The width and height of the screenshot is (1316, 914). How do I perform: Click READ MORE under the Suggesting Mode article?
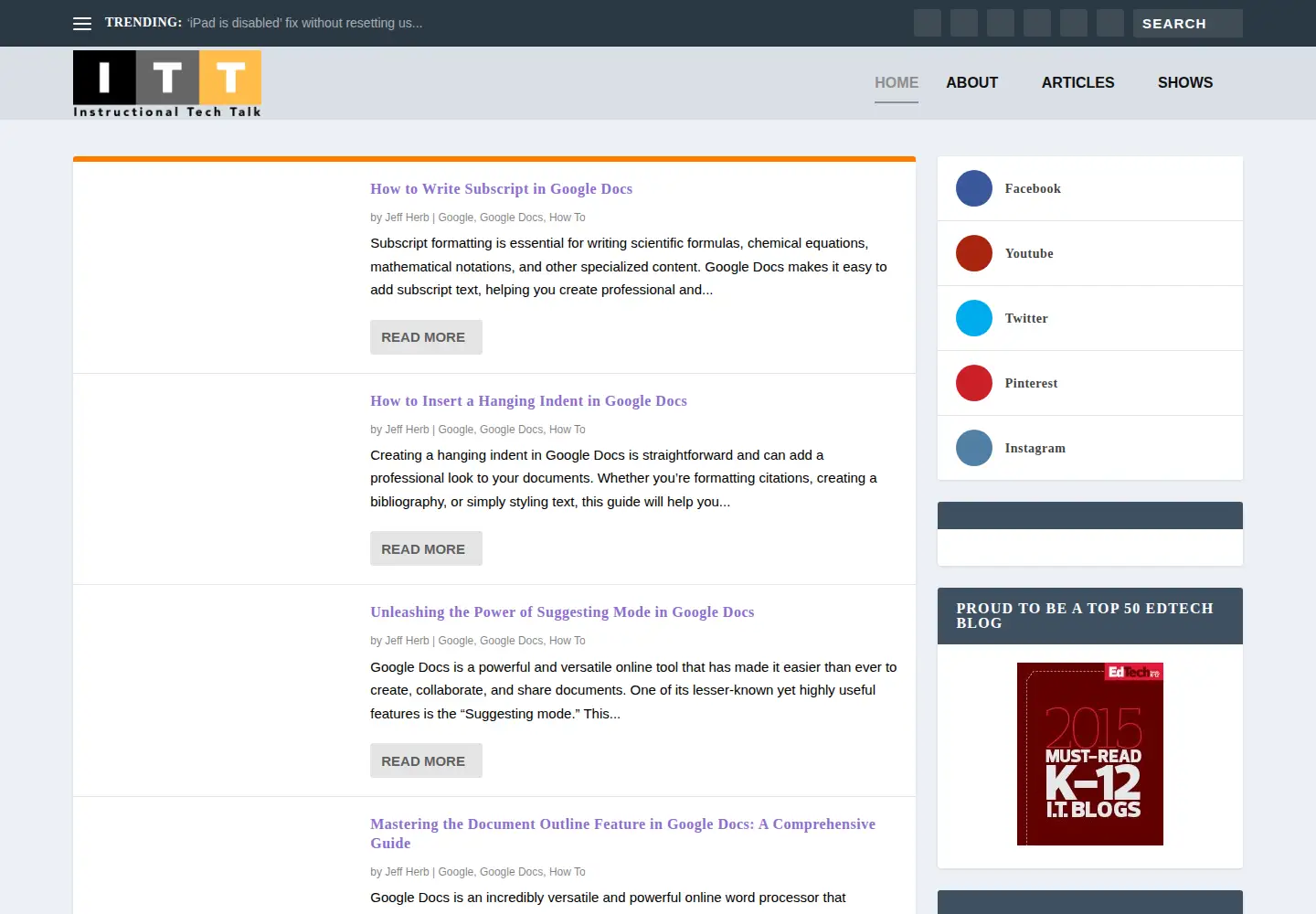pyautogui.click(x=426, y=760)
